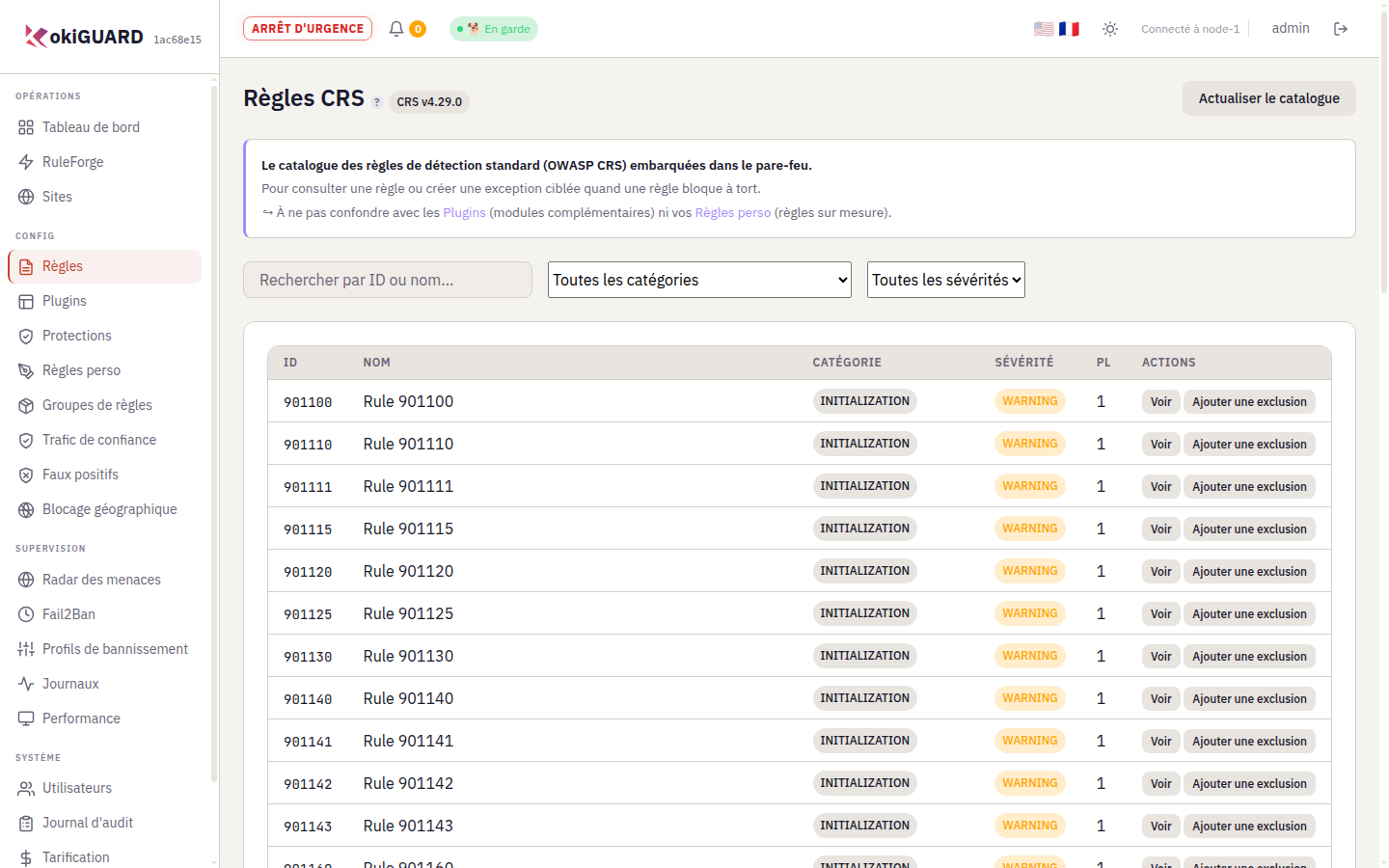The image size is (1389, 868).
Task: Click the sidebar scrollbar
Action: [214, 434]
